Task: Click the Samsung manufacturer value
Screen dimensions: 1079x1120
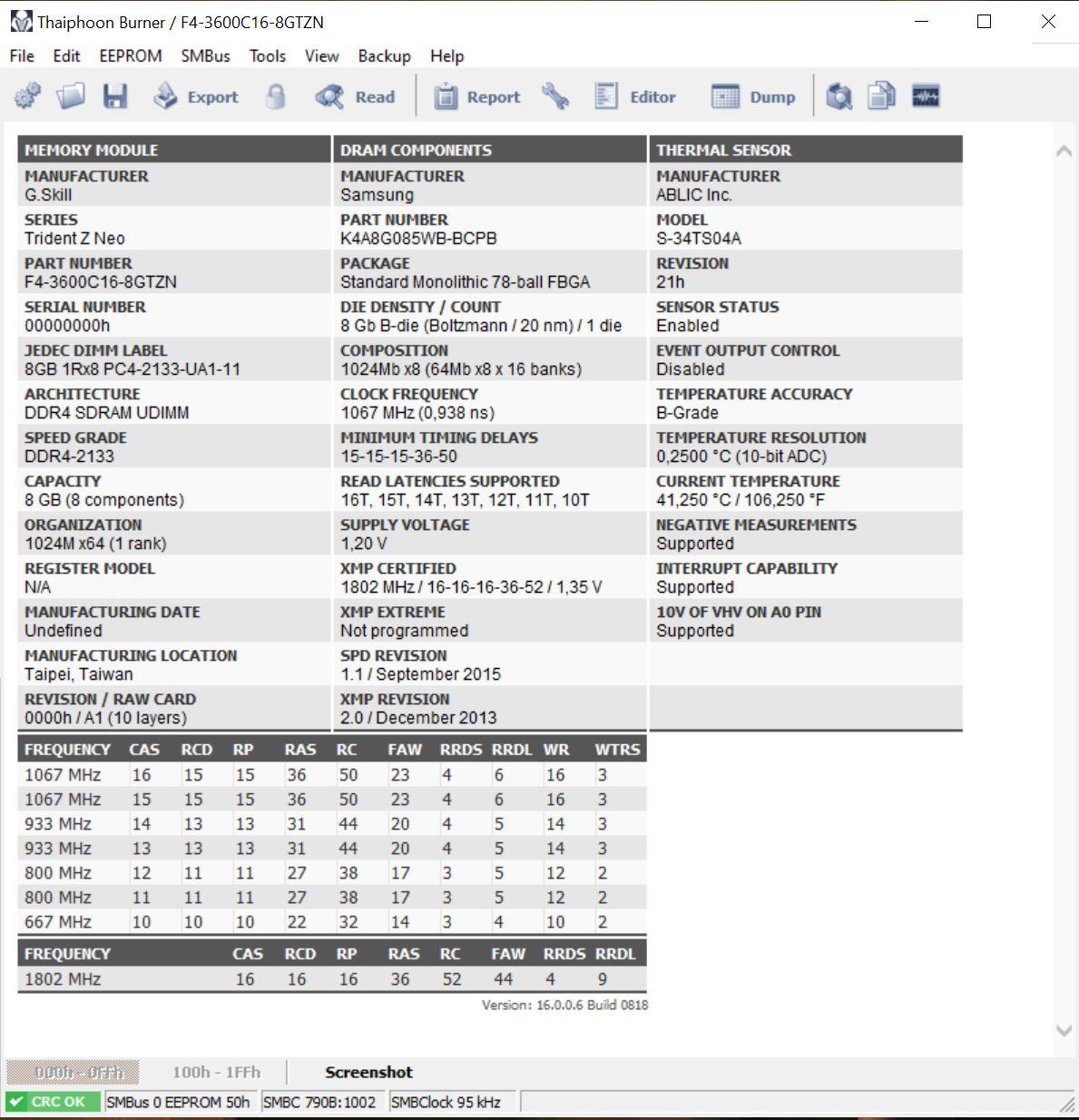Action: 377,195
